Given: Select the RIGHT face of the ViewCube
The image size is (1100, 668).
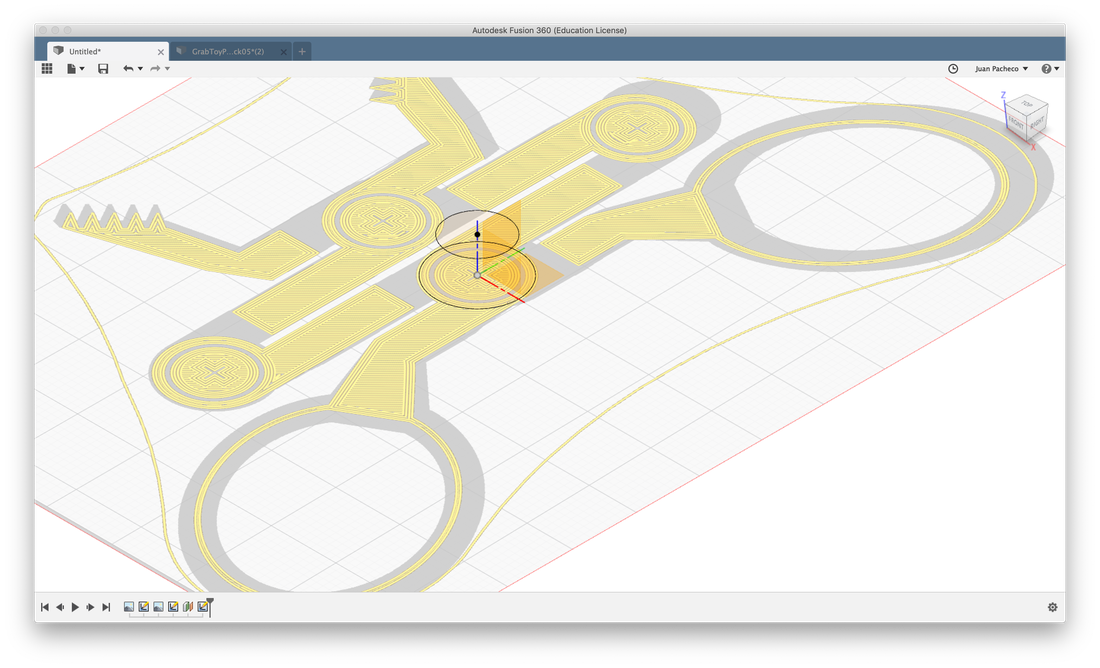Looking at the screenshot, I should [x=1037, y=122].
